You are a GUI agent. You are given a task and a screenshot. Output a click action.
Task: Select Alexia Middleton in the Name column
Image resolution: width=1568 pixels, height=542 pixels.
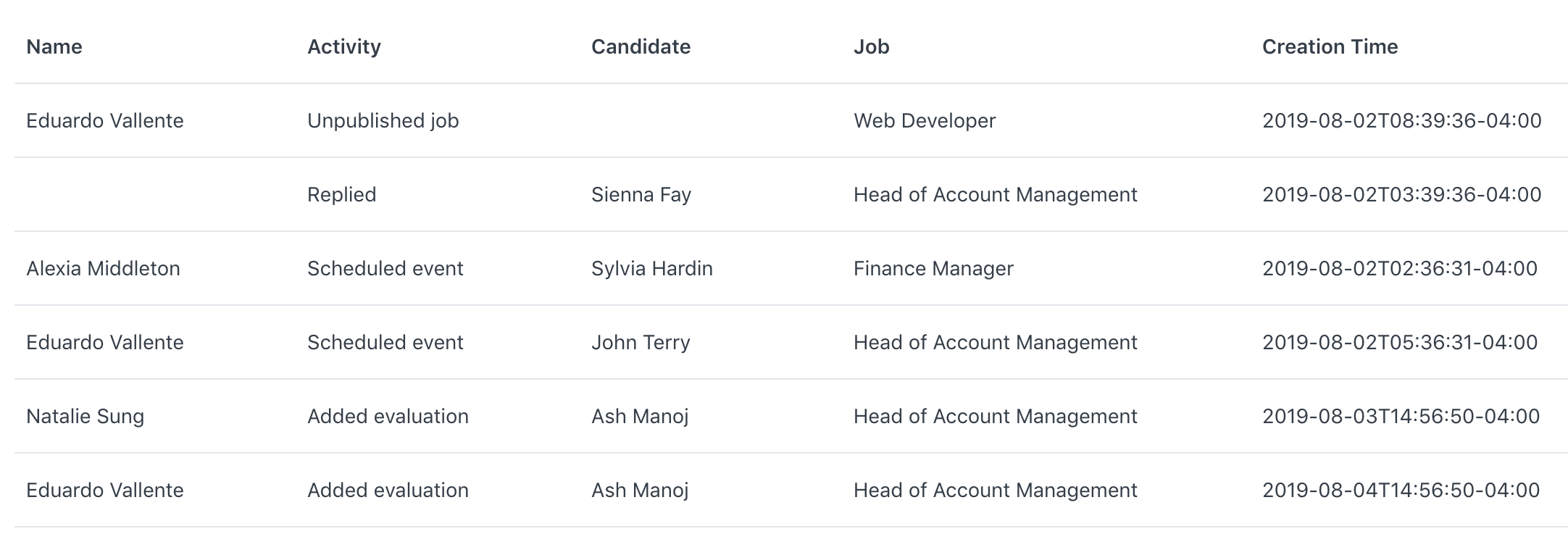pos(103,269)
